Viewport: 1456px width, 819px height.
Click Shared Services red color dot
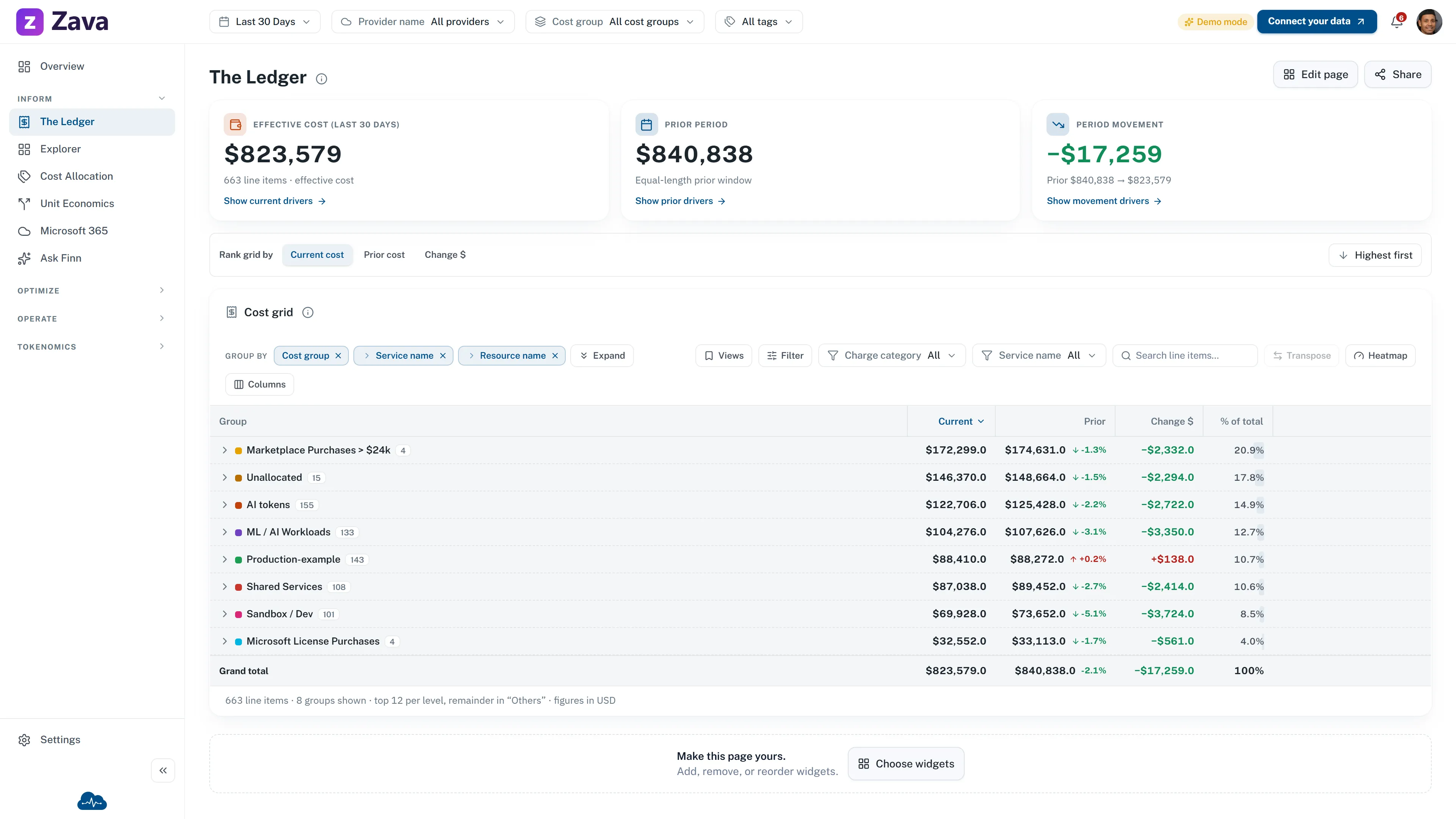click(x=238, y=587)
